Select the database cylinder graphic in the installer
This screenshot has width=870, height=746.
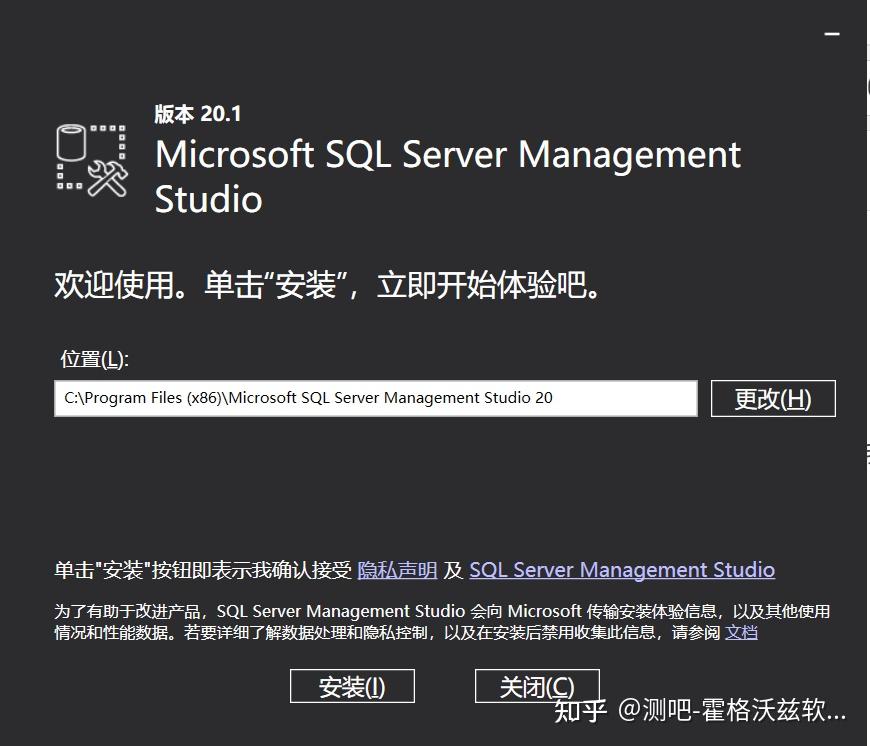click(70, 140)
